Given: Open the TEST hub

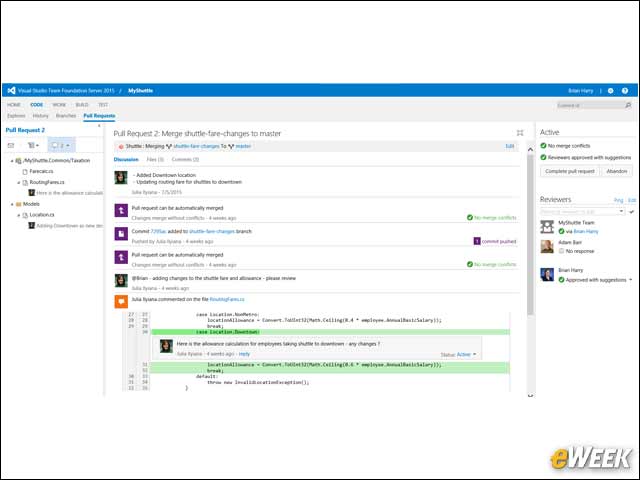Looking at the screenshot, I should (x=103, y=105).
